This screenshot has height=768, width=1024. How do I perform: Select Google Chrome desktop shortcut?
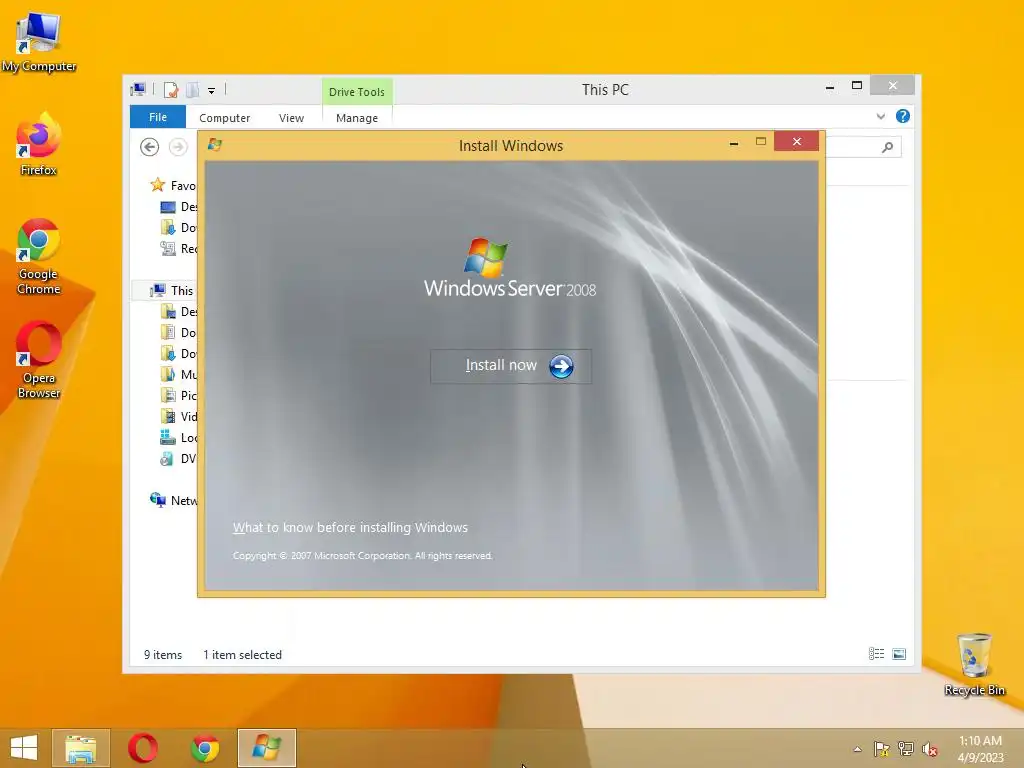point(39,257)
